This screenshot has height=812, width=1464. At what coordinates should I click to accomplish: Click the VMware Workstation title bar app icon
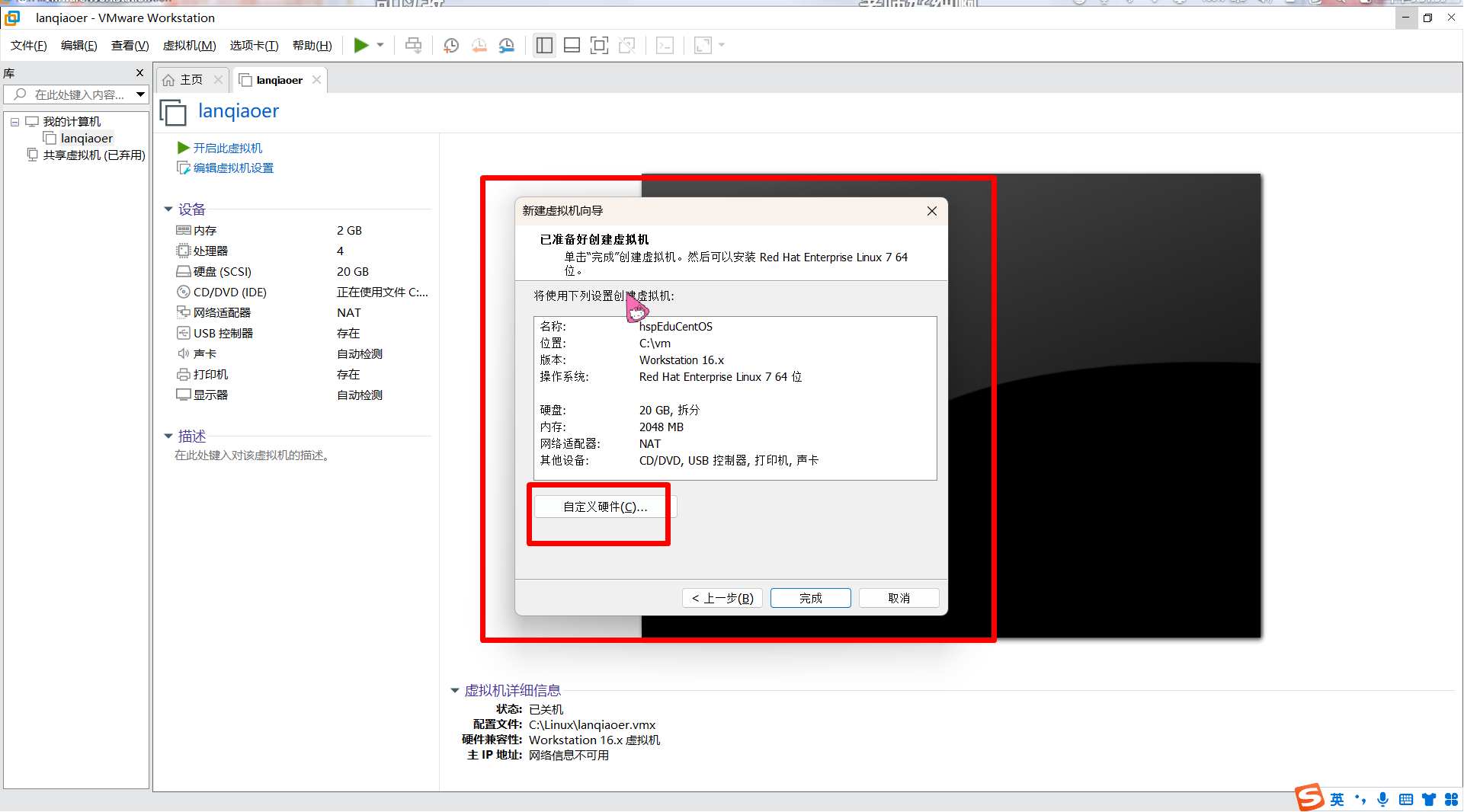click(x=13, y=18)
